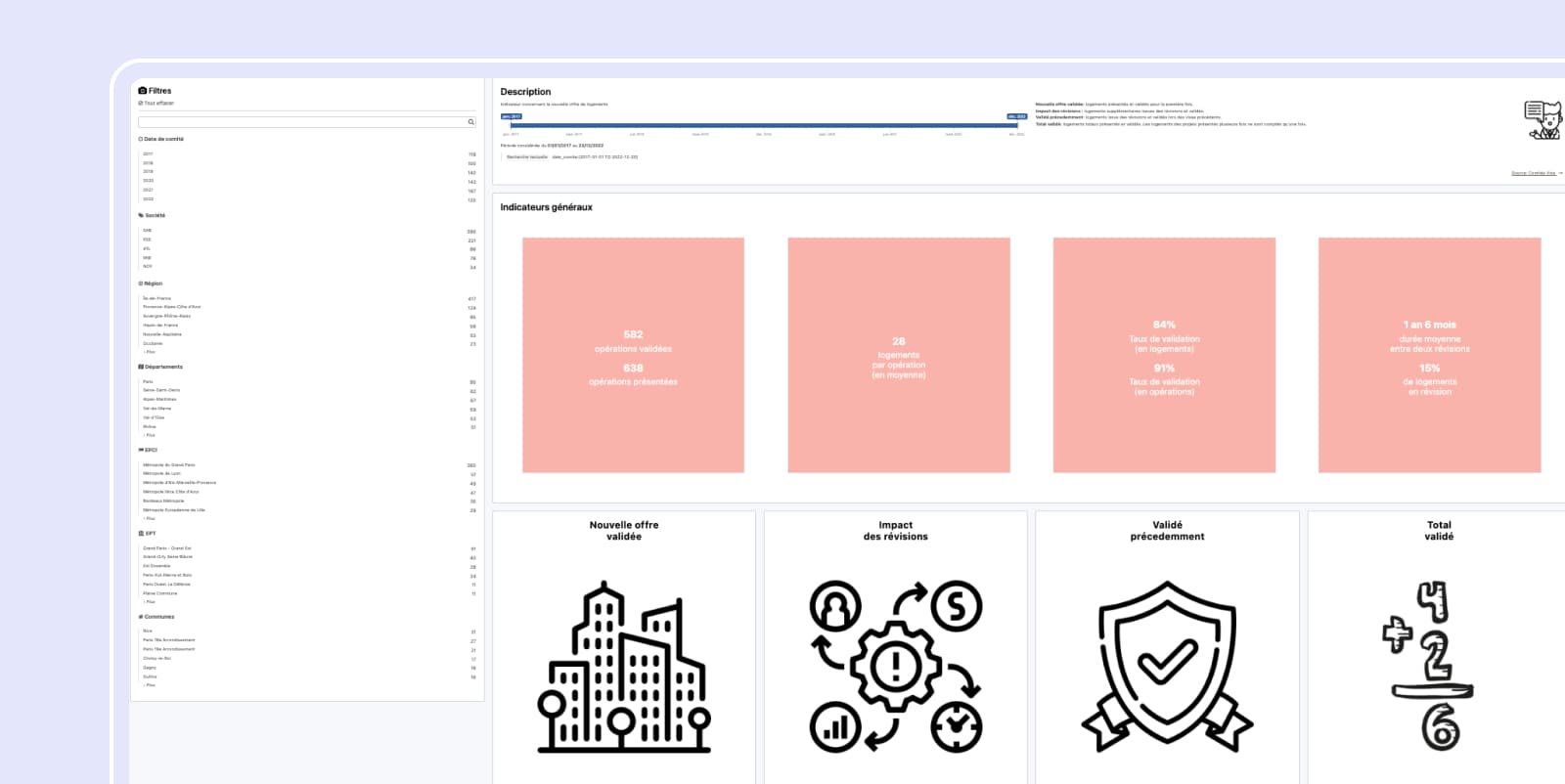1565x784 pixels.
Task: Expand more items under Communes list
Action: (x=150, y=685)
